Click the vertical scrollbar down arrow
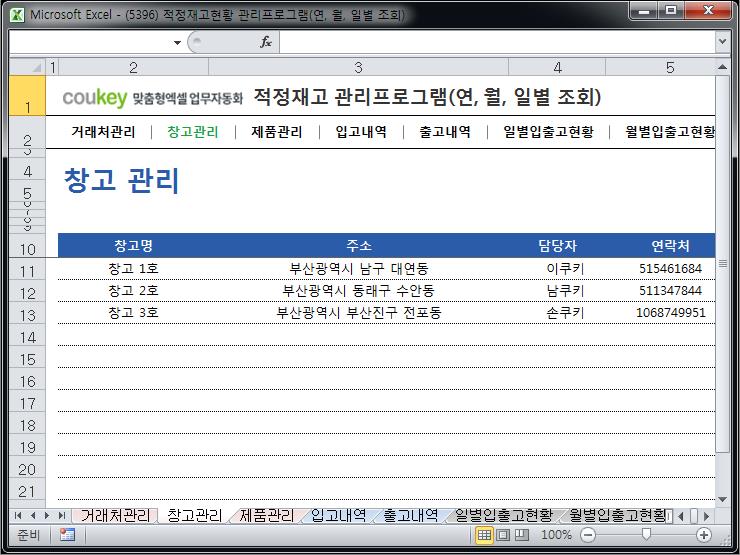740x555 pixels. [722, 499]
